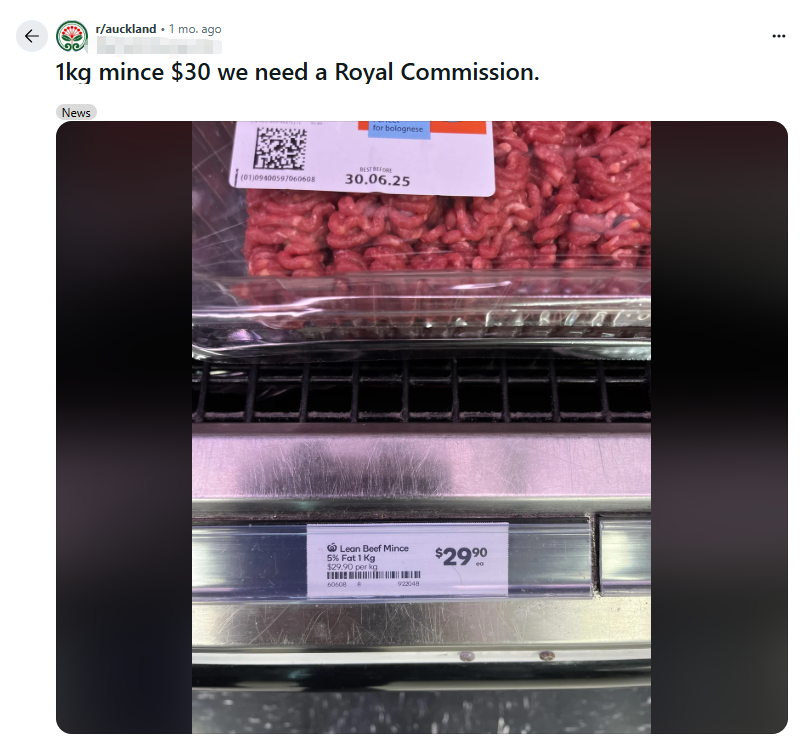Click the 30.06.25 best before date
Screen dimensions: 809x741
377,180
